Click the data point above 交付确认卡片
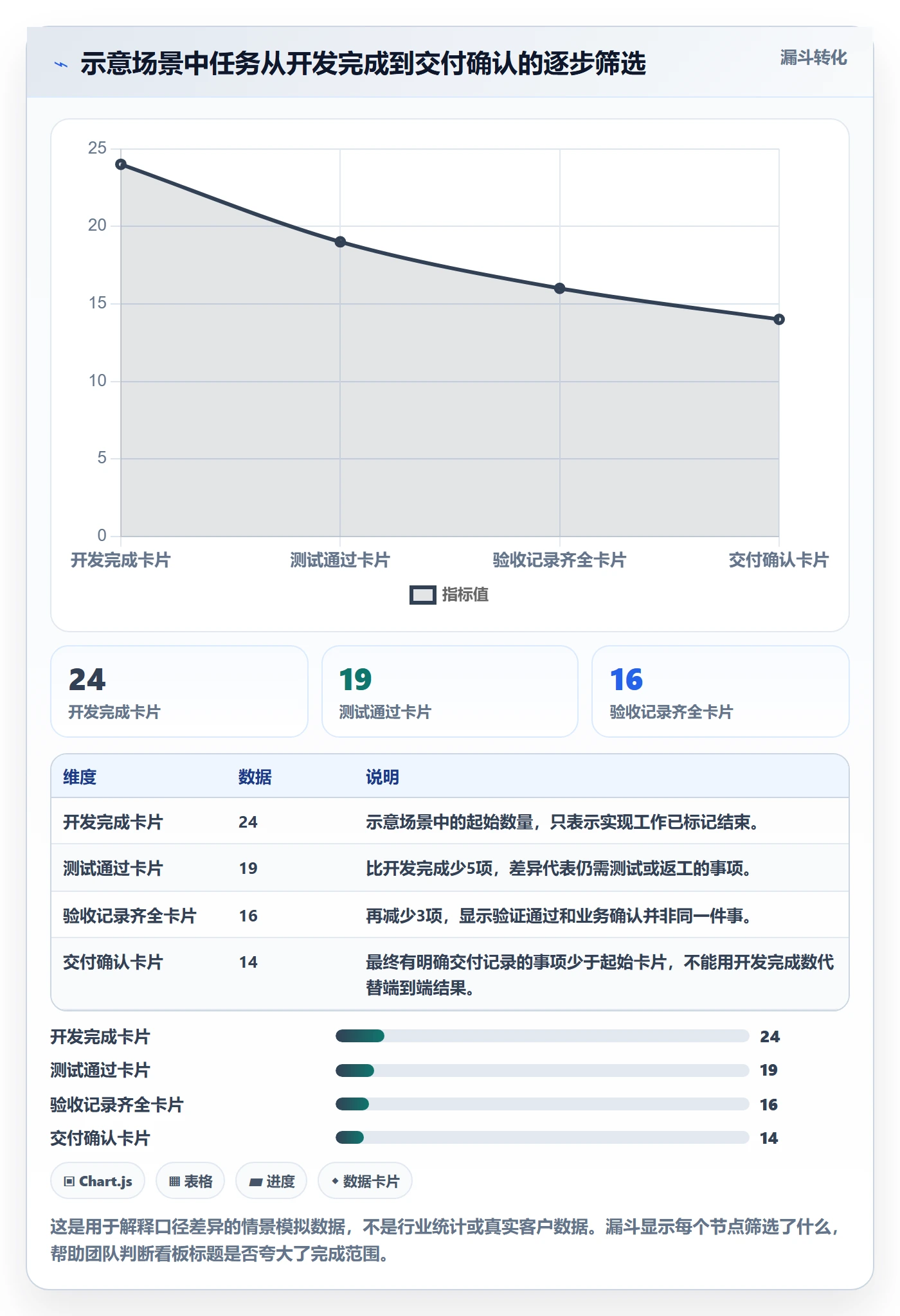 (x=779, y=319)
